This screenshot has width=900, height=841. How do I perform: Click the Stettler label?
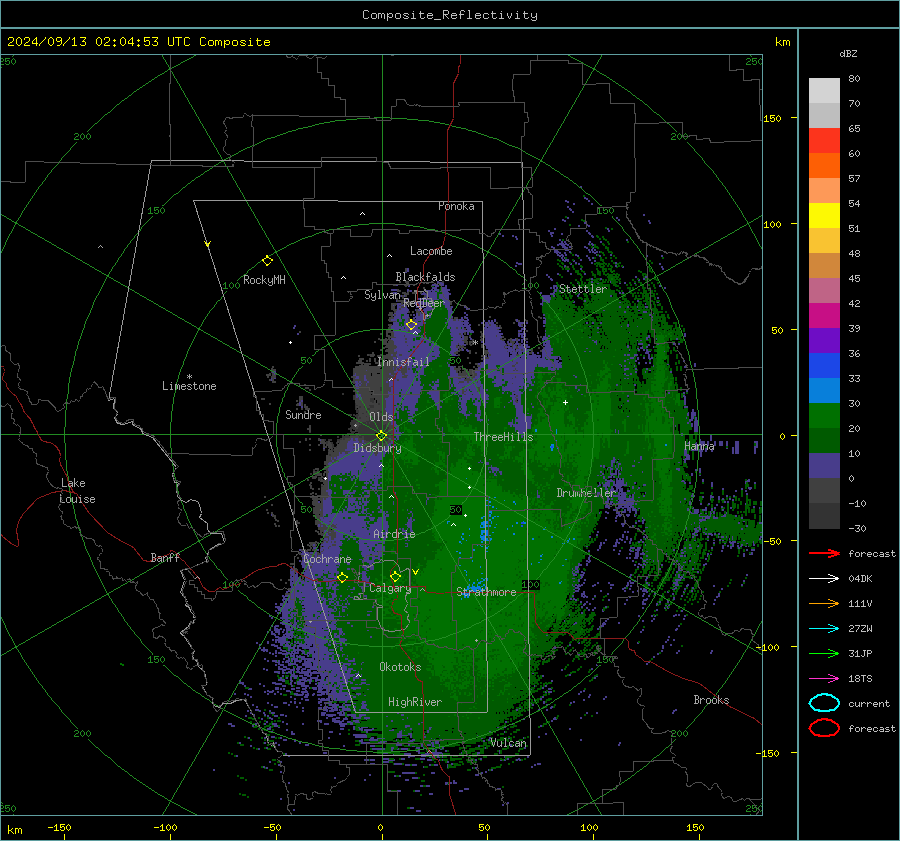coord(583,289)
